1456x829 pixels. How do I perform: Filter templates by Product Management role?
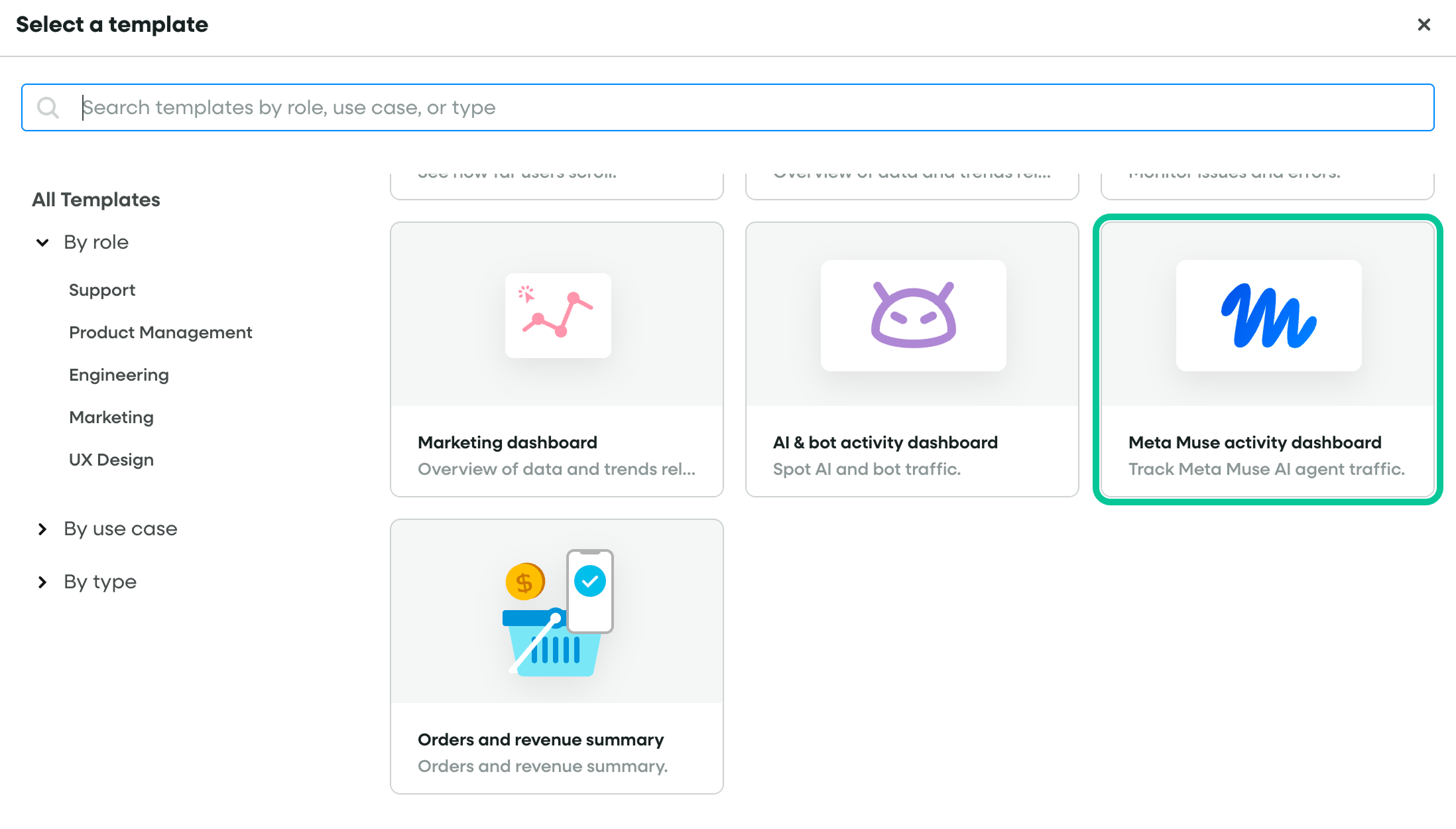point(160,333)
